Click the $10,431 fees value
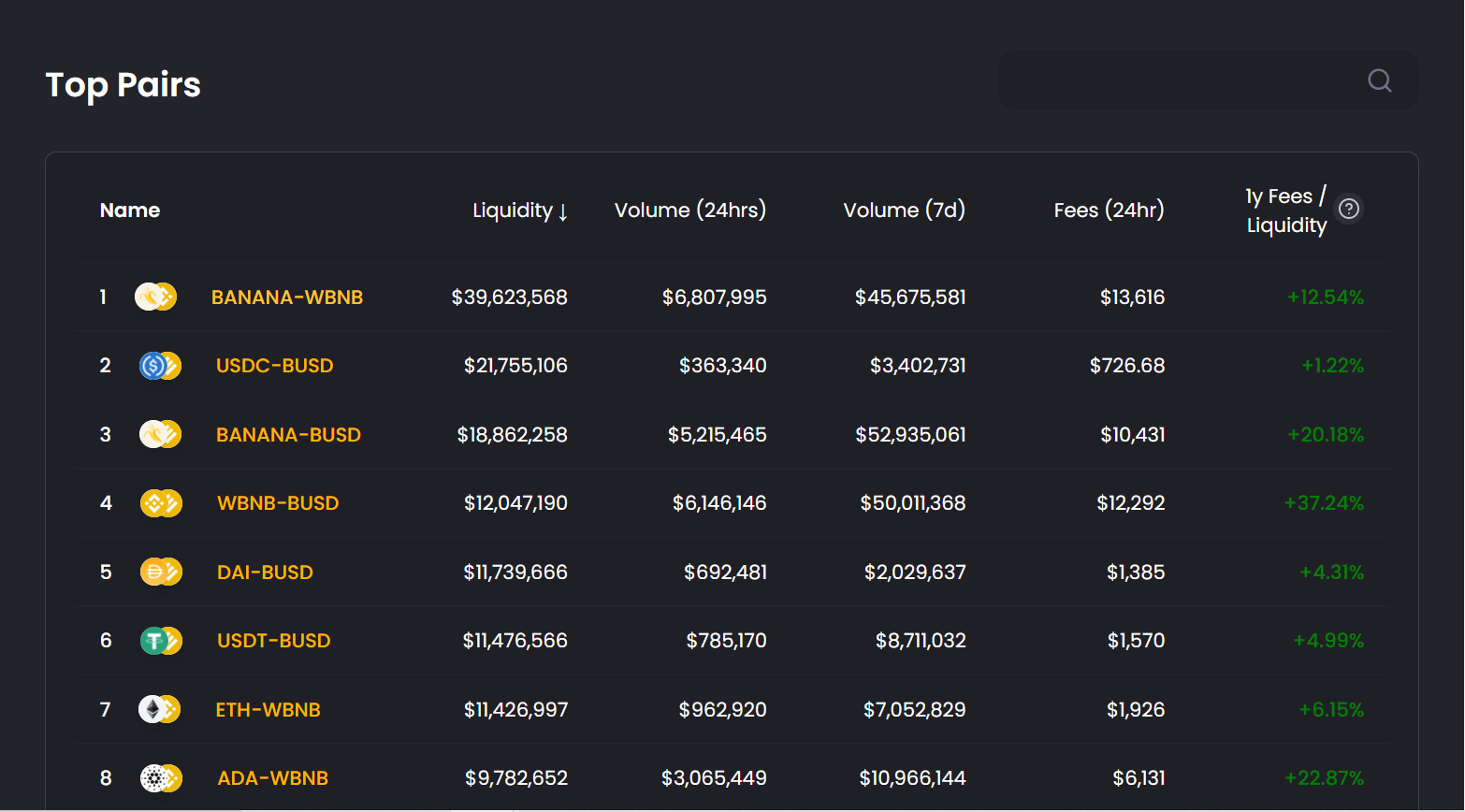The width and height of the screenshot is (1465, 812). coord(1133,435)
